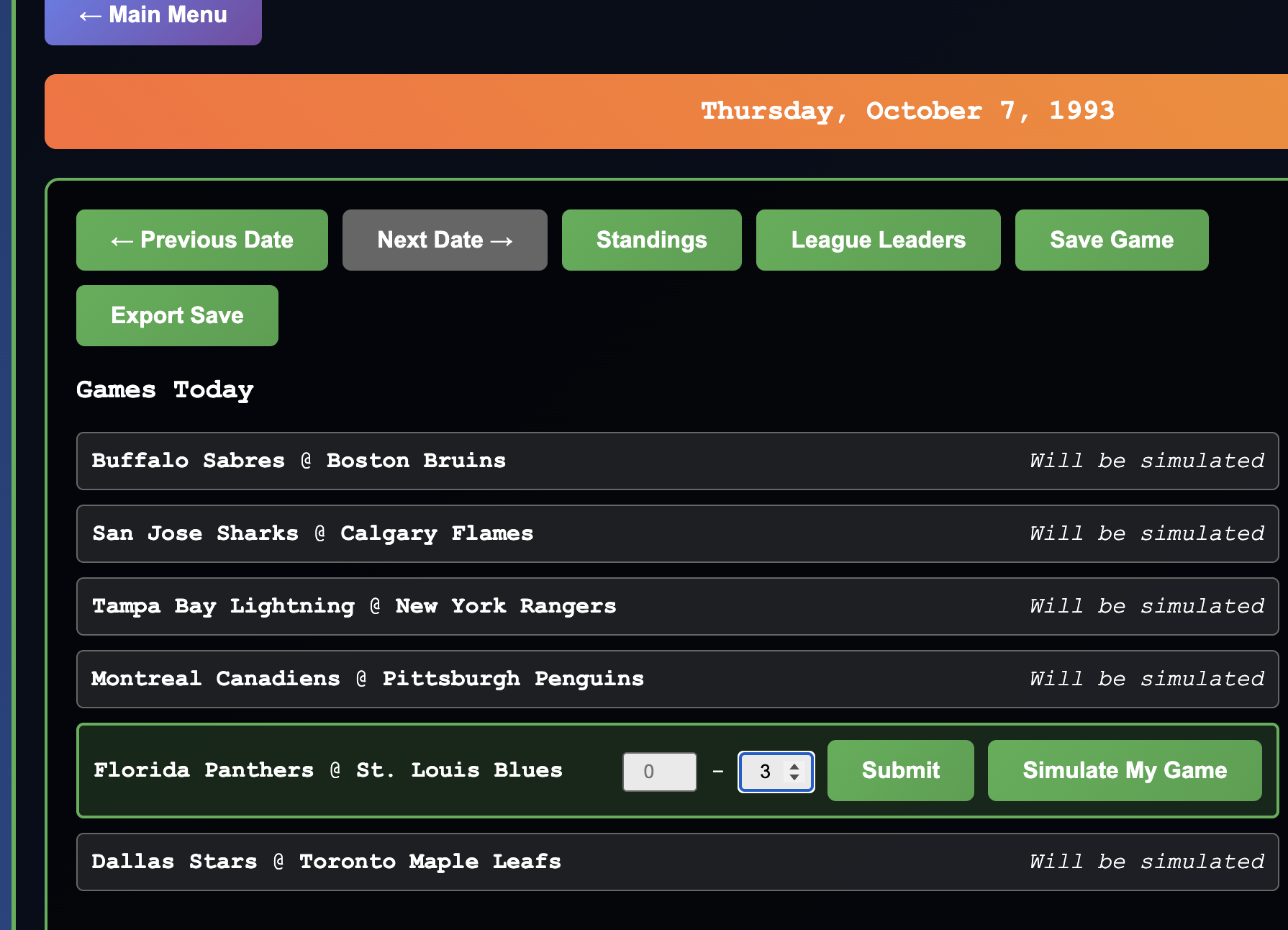The width and height of the screenshot is (1288, 930).
Task: Click the Export Save button
Action: point(177,315)
